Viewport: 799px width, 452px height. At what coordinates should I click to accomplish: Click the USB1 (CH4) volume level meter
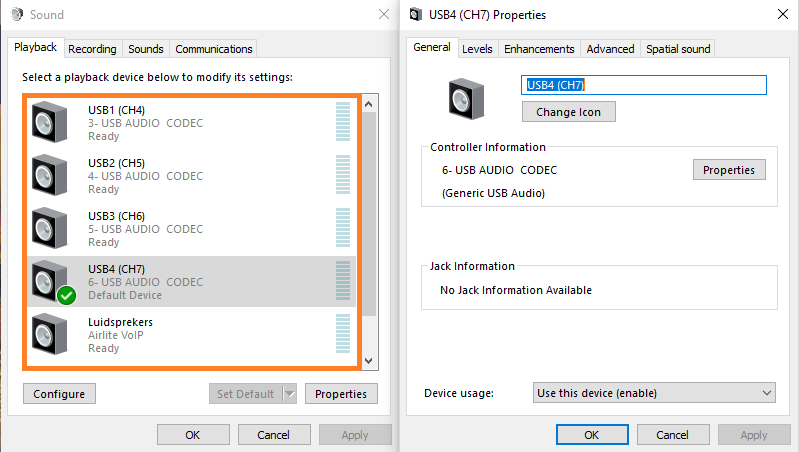[343, 122]
